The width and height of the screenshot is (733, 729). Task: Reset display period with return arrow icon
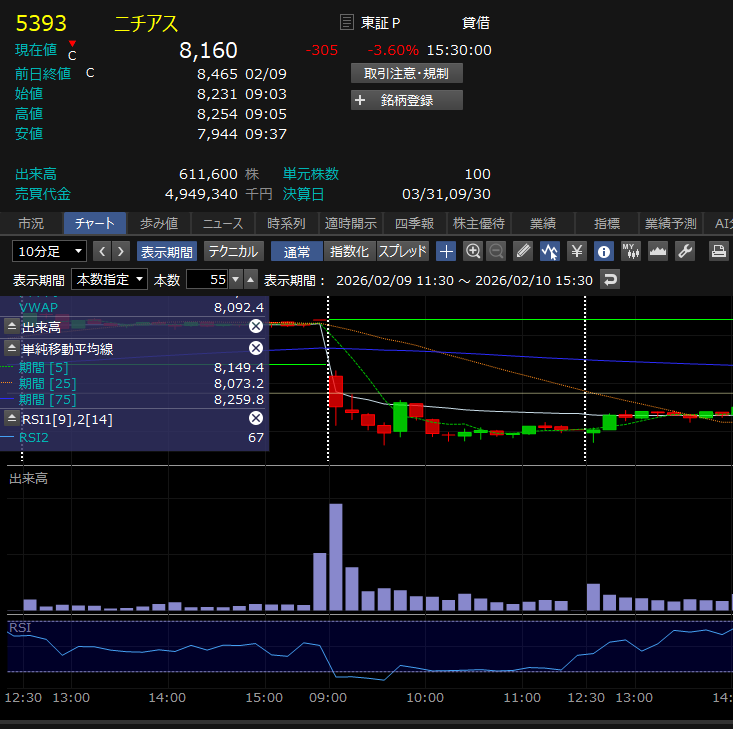click(608, 279)
